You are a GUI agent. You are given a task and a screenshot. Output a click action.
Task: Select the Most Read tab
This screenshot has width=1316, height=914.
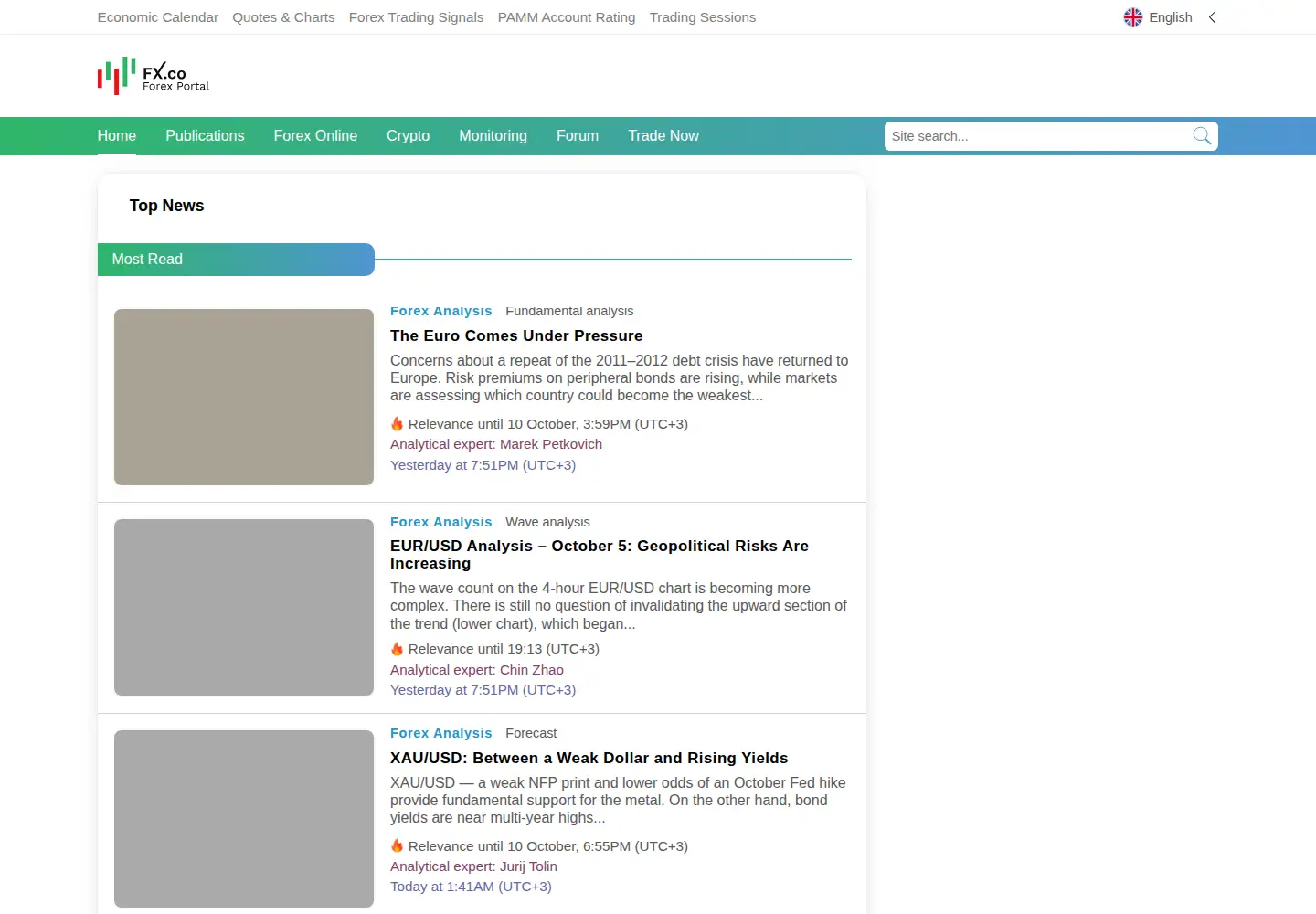tap(236, 260)
